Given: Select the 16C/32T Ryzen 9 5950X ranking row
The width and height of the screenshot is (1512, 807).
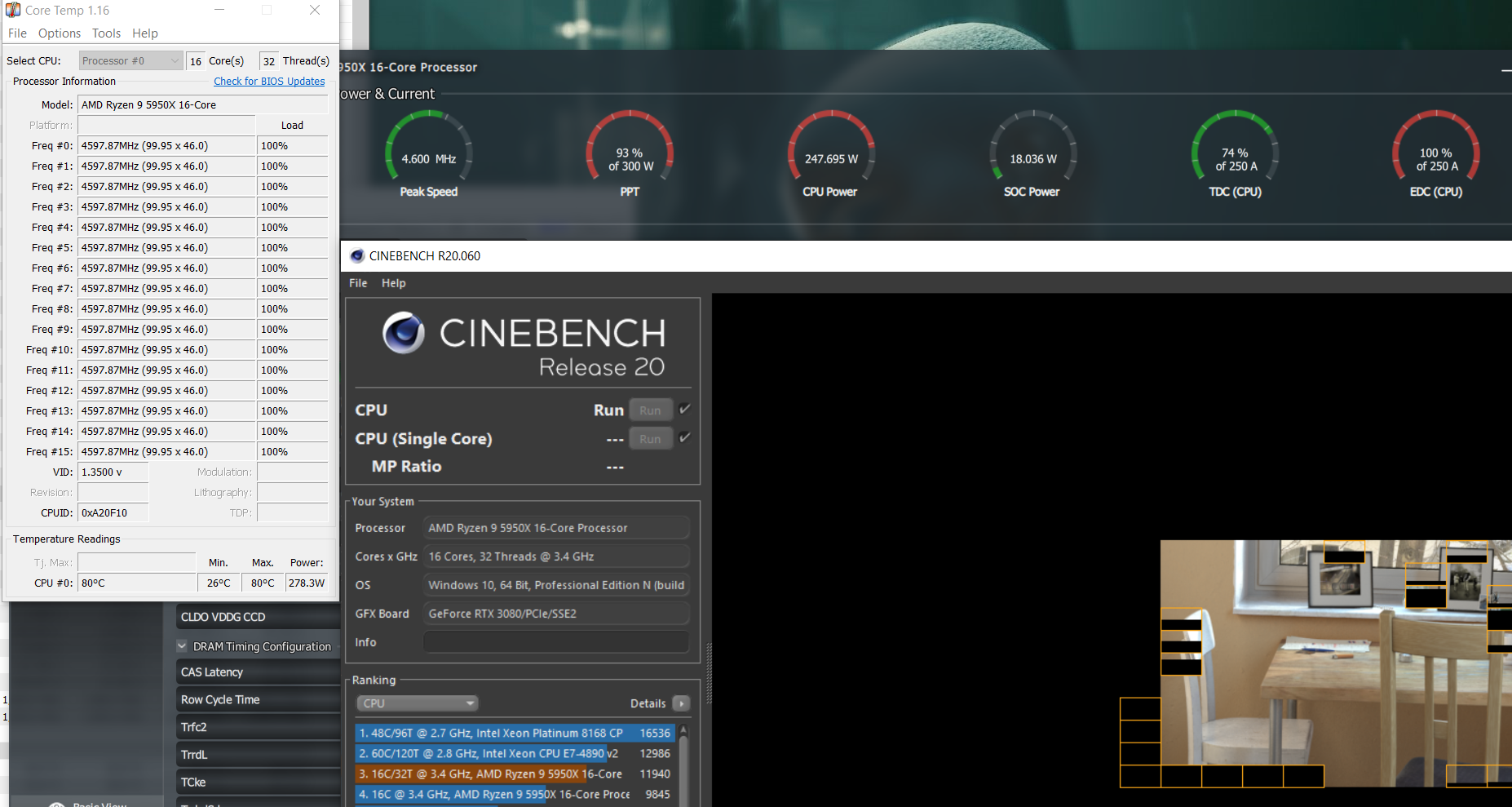Looking at the screenshot, I should [515, 774].
